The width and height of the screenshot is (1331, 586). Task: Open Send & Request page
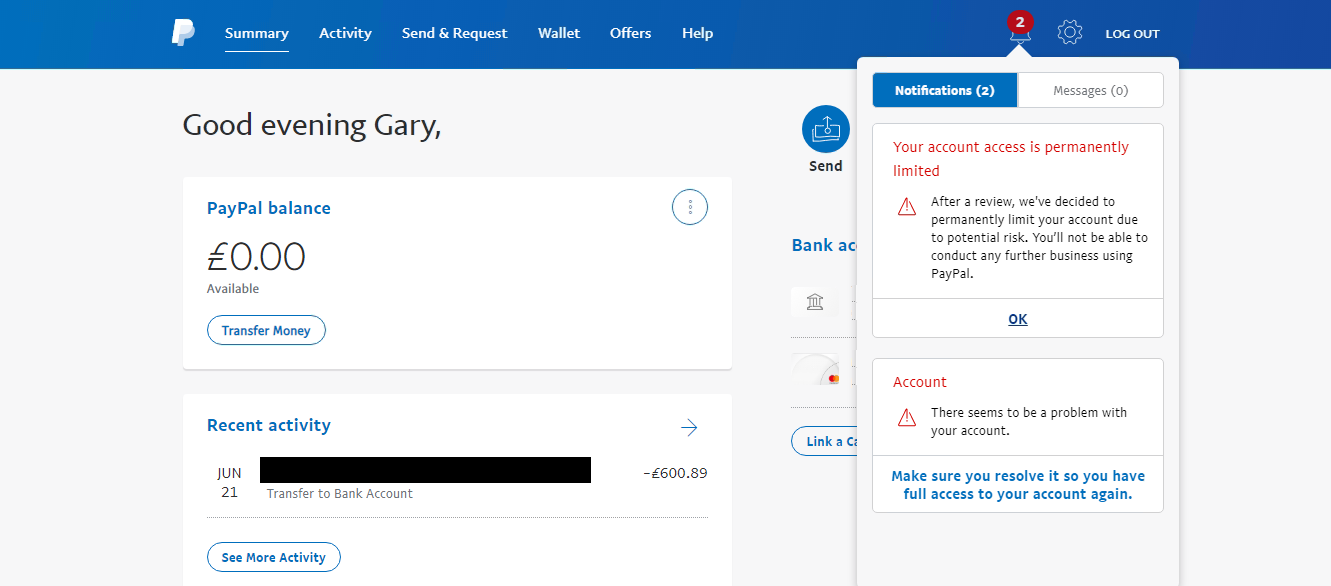coord(455,33)
